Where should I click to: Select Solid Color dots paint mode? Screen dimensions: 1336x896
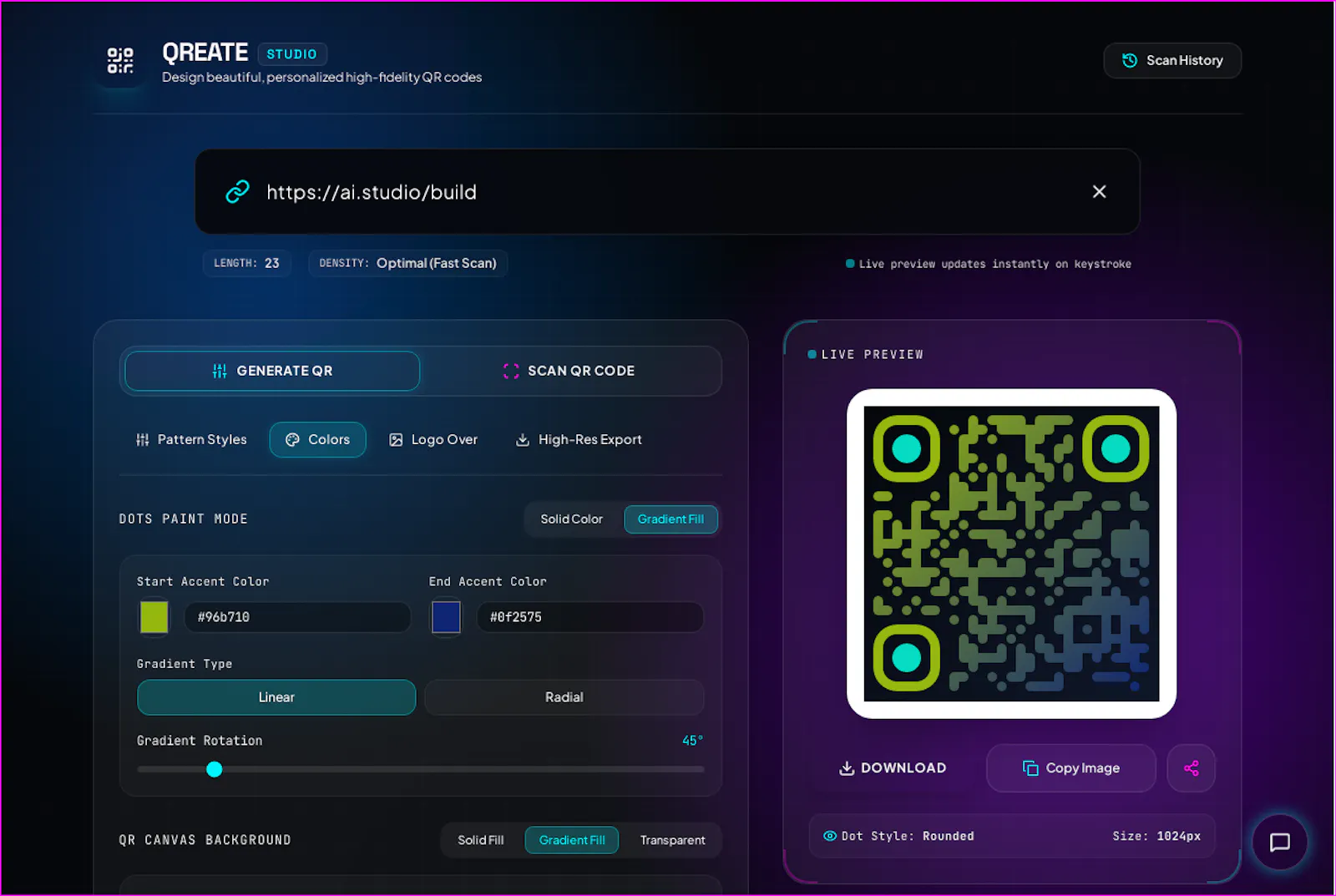click(x=572, y=519)
